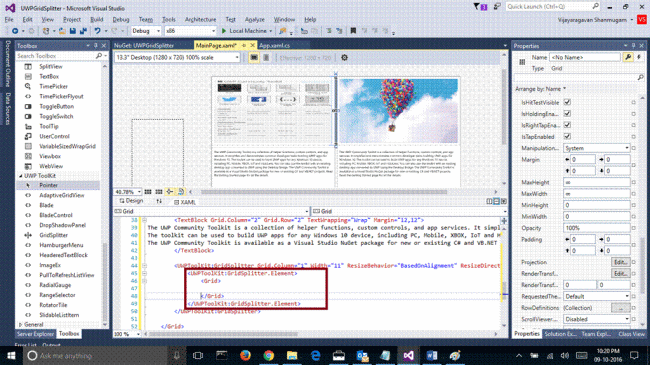Click the Cortana Ask me anything box
Screen dimensions: 650x365
[95, 355]
